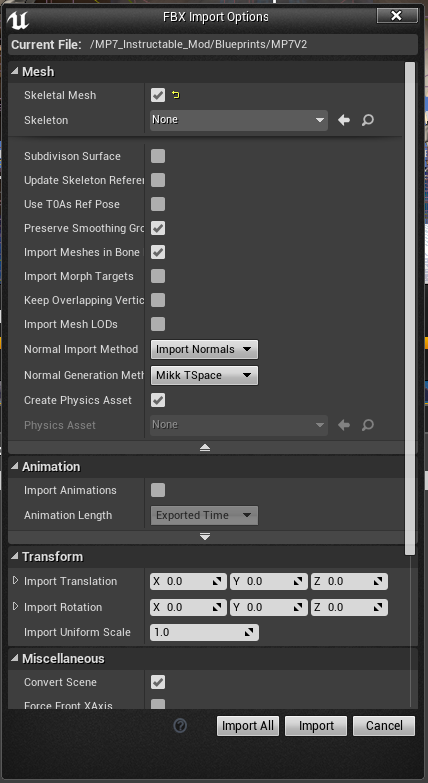Tick the Import Animations checkbox

tap(158, 490)
